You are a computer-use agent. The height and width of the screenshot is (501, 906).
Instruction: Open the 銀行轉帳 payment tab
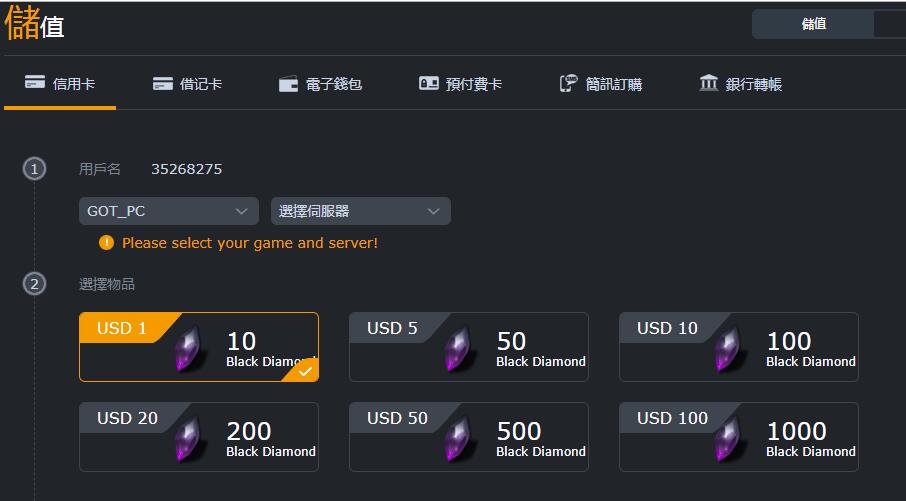[x=740, y=84]
